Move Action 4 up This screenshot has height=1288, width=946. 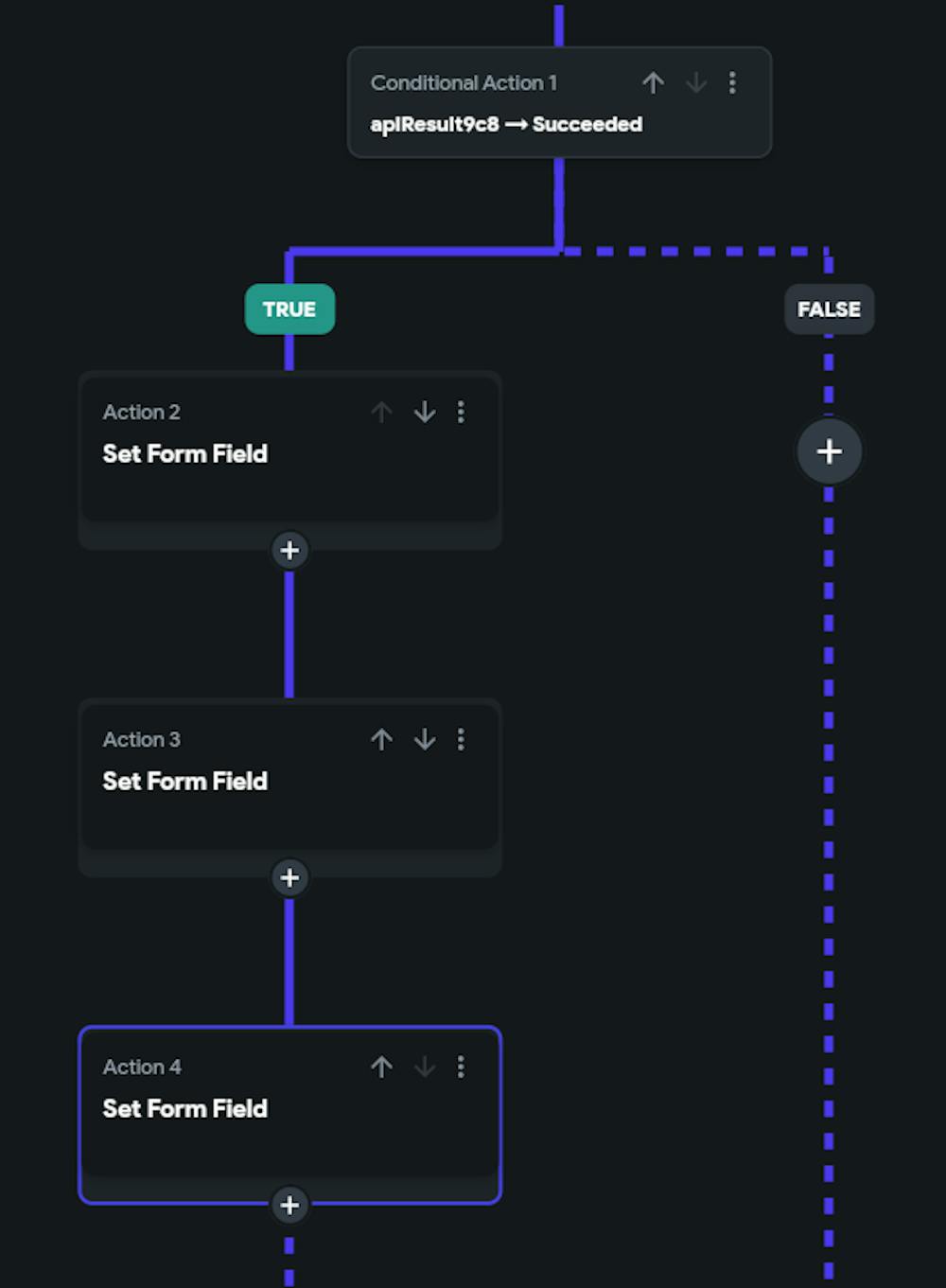[381, 1067]
